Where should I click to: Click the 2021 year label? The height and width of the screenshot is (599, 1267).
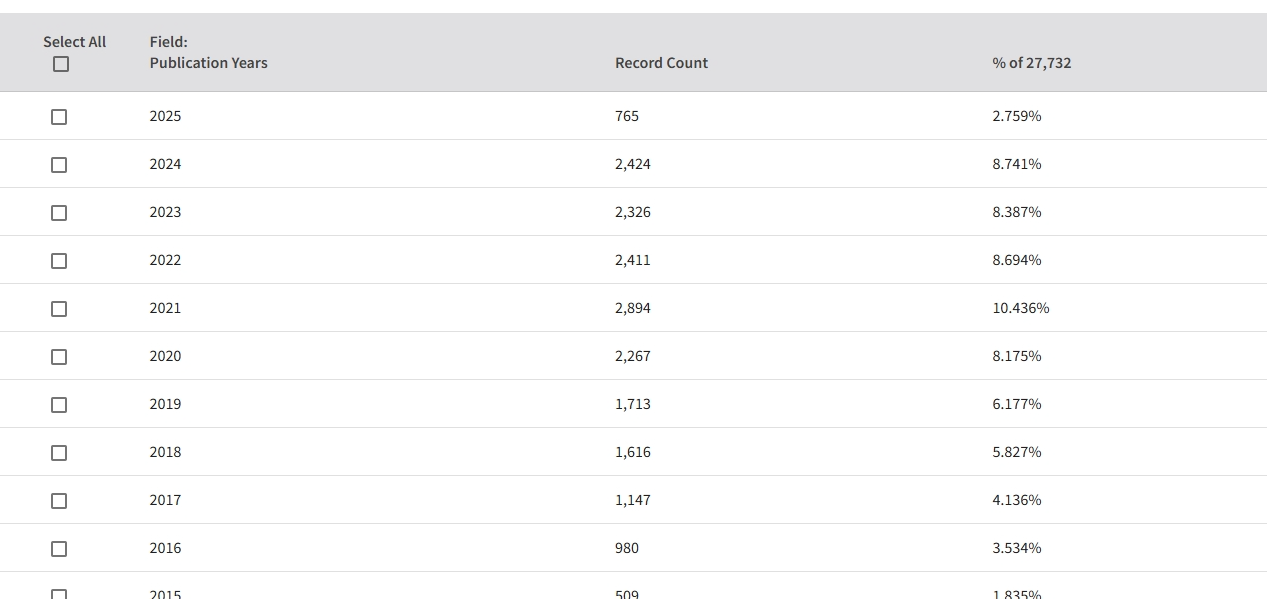pyautogui.click(x=165, y=308)
